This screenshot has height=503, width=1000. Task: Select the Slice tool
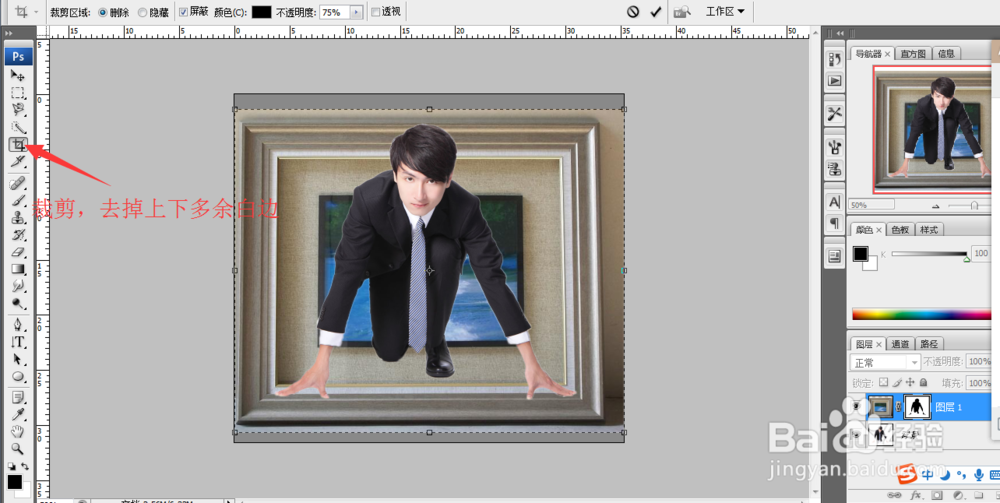click(x=18, y=161)
